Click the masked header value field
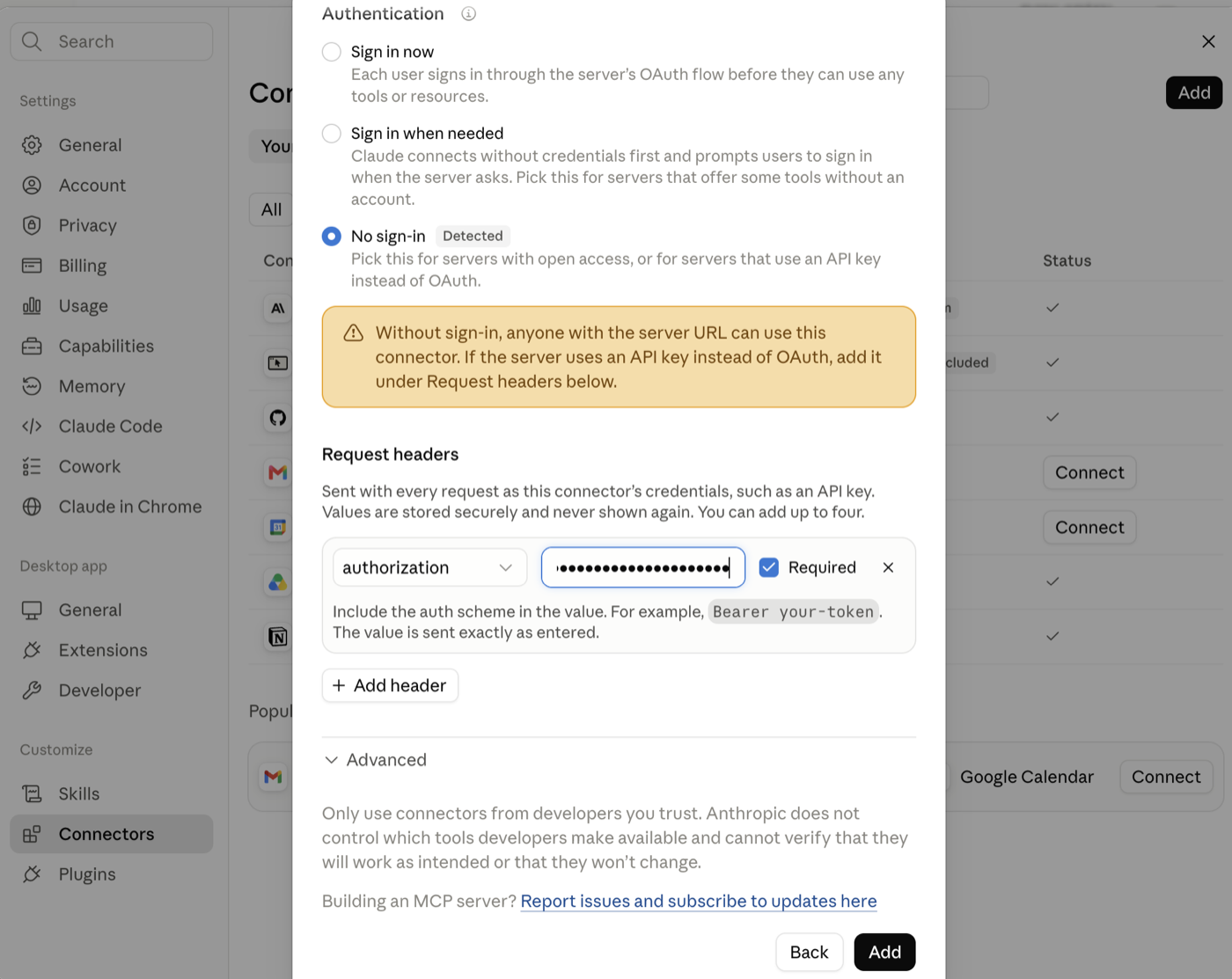Viewport: 1232px width, 979px height. point(643,567)
